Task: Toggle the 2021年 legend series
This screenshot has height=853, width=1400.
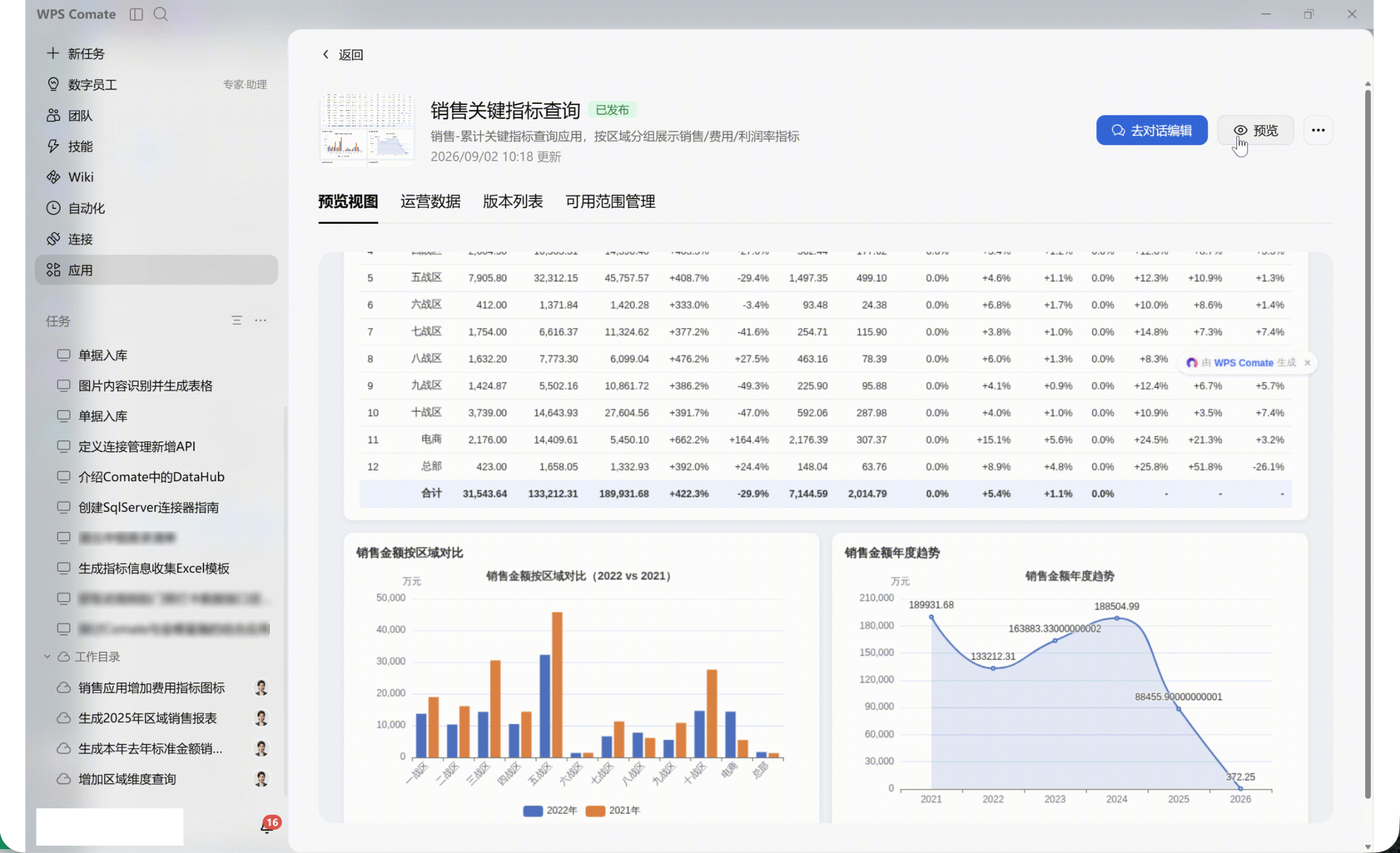Action: pyautogui.click(x=612, y=810)
